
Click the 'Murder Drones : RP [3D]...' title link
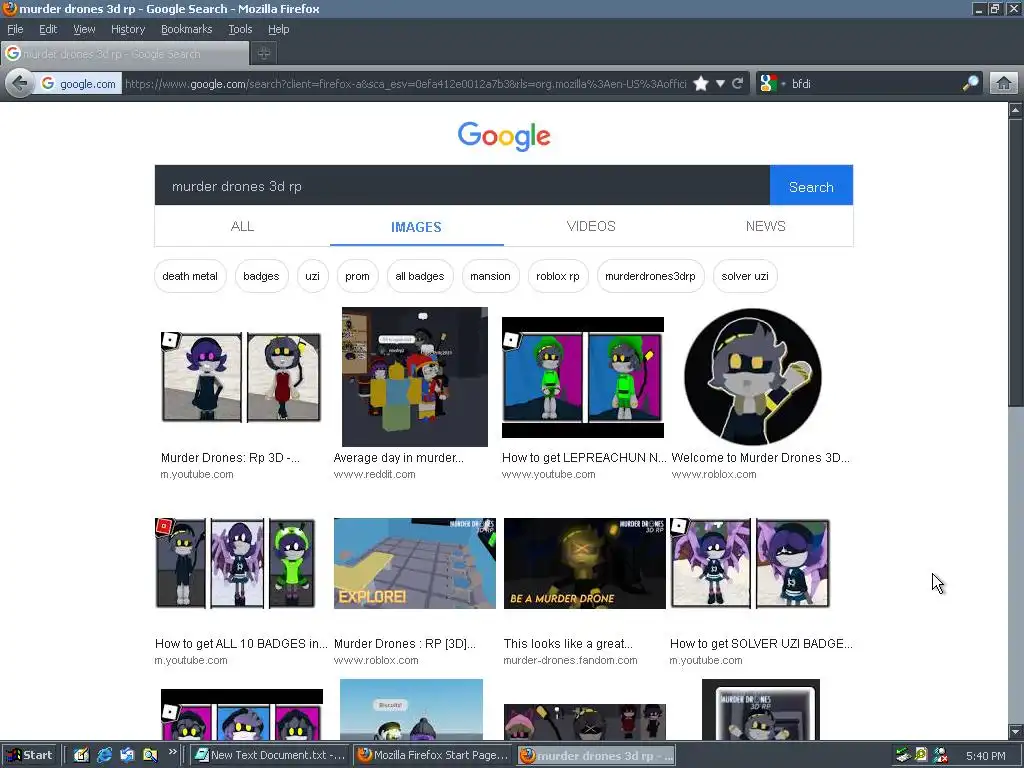pos(405,643)
